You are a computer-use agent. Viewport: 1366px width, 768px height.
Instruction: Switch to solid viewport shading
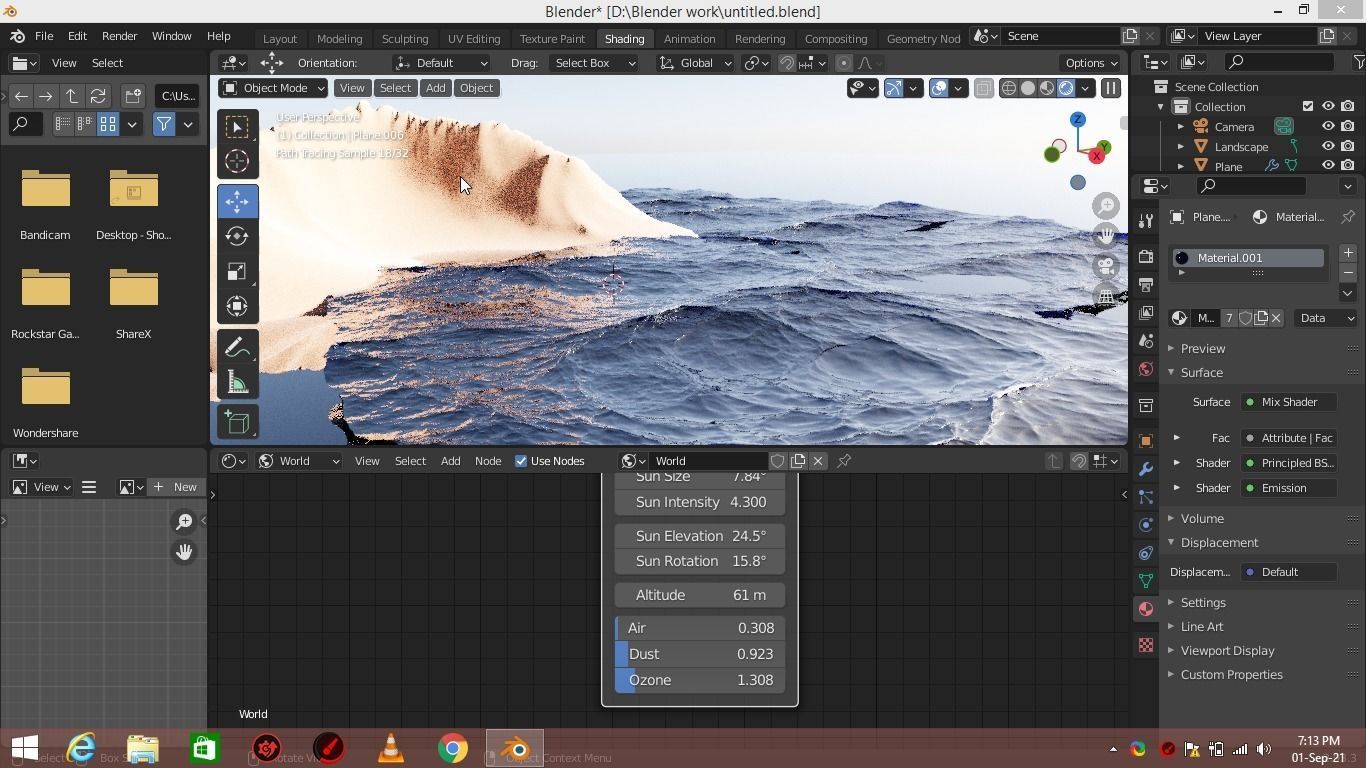1028,88
